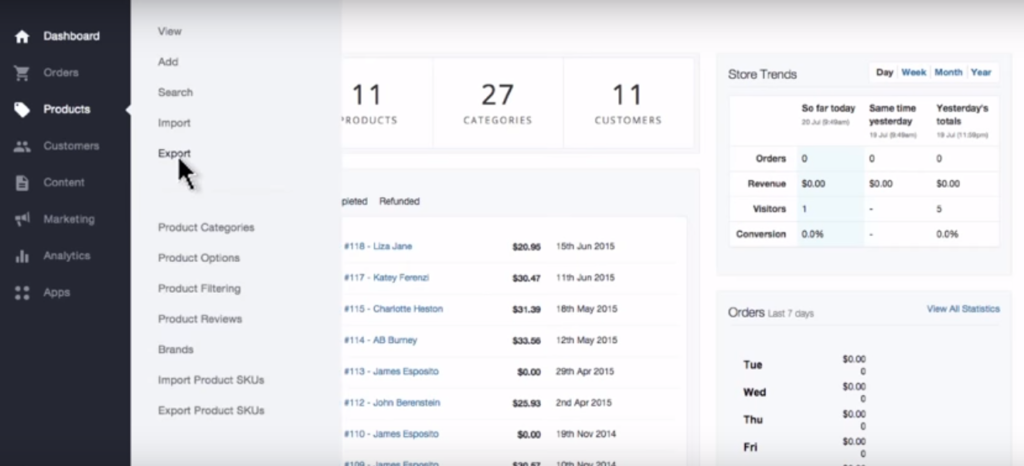Switch Store Trends to Month
Viewport: 1024px width, 466px height.
click(948, 72)
